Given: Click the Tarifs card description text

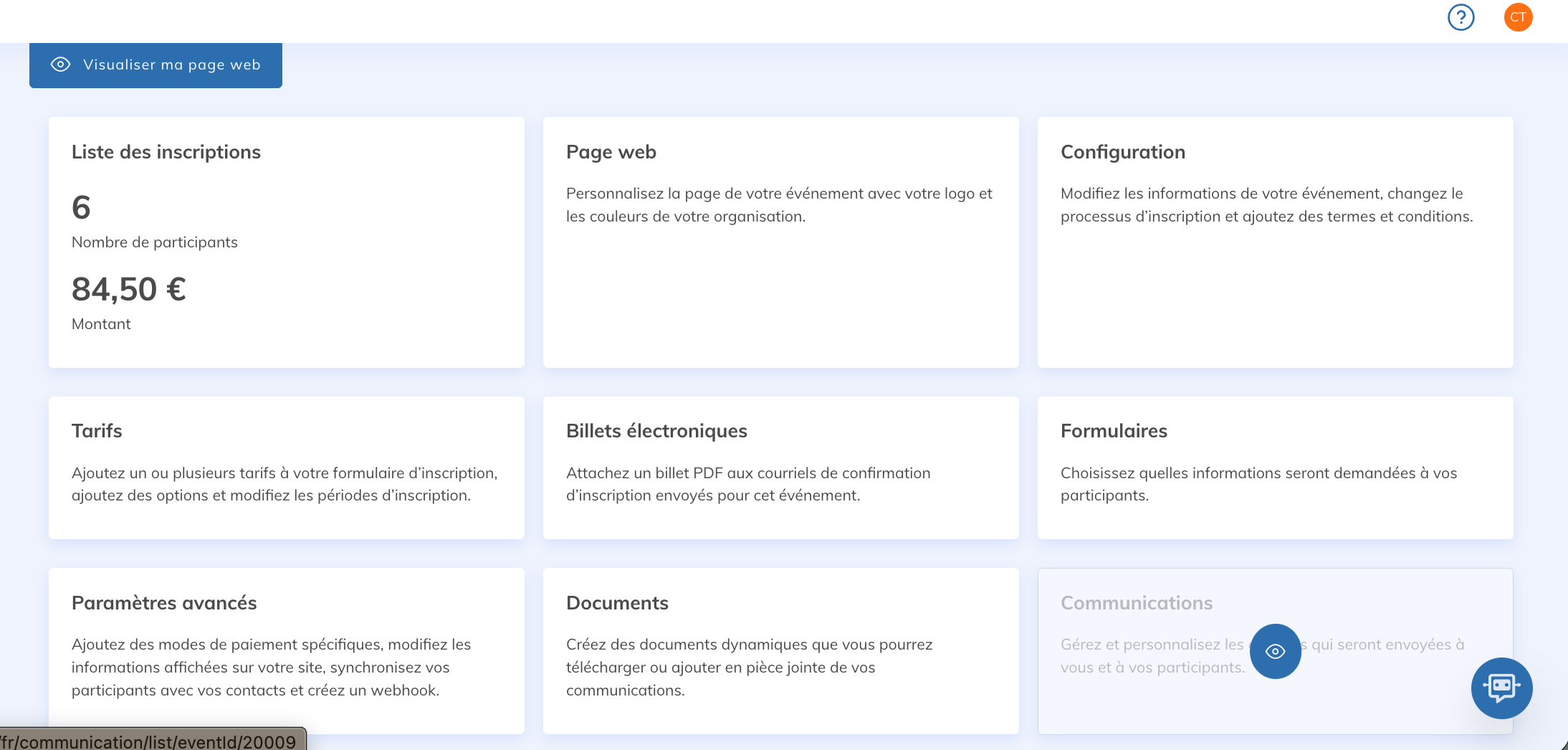Looking at the screenshot, I should pos(285,484).
